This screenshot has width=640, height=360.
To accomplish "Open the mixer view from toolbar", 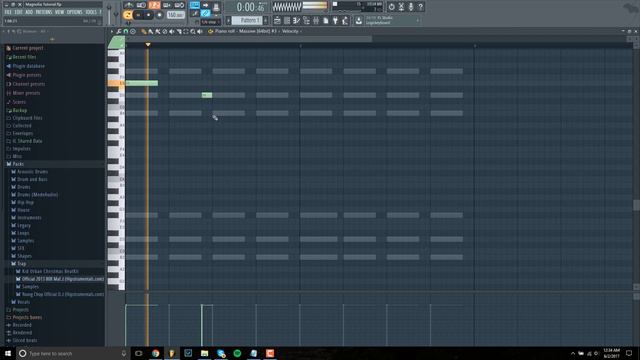I will click(x=316, y=20).
